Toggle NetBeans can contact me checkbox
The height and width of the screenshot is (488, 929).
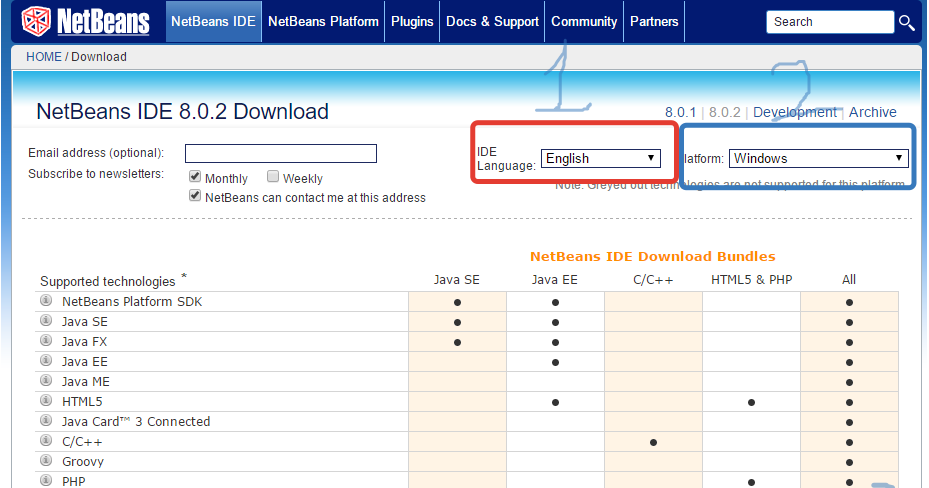[195, 195]
